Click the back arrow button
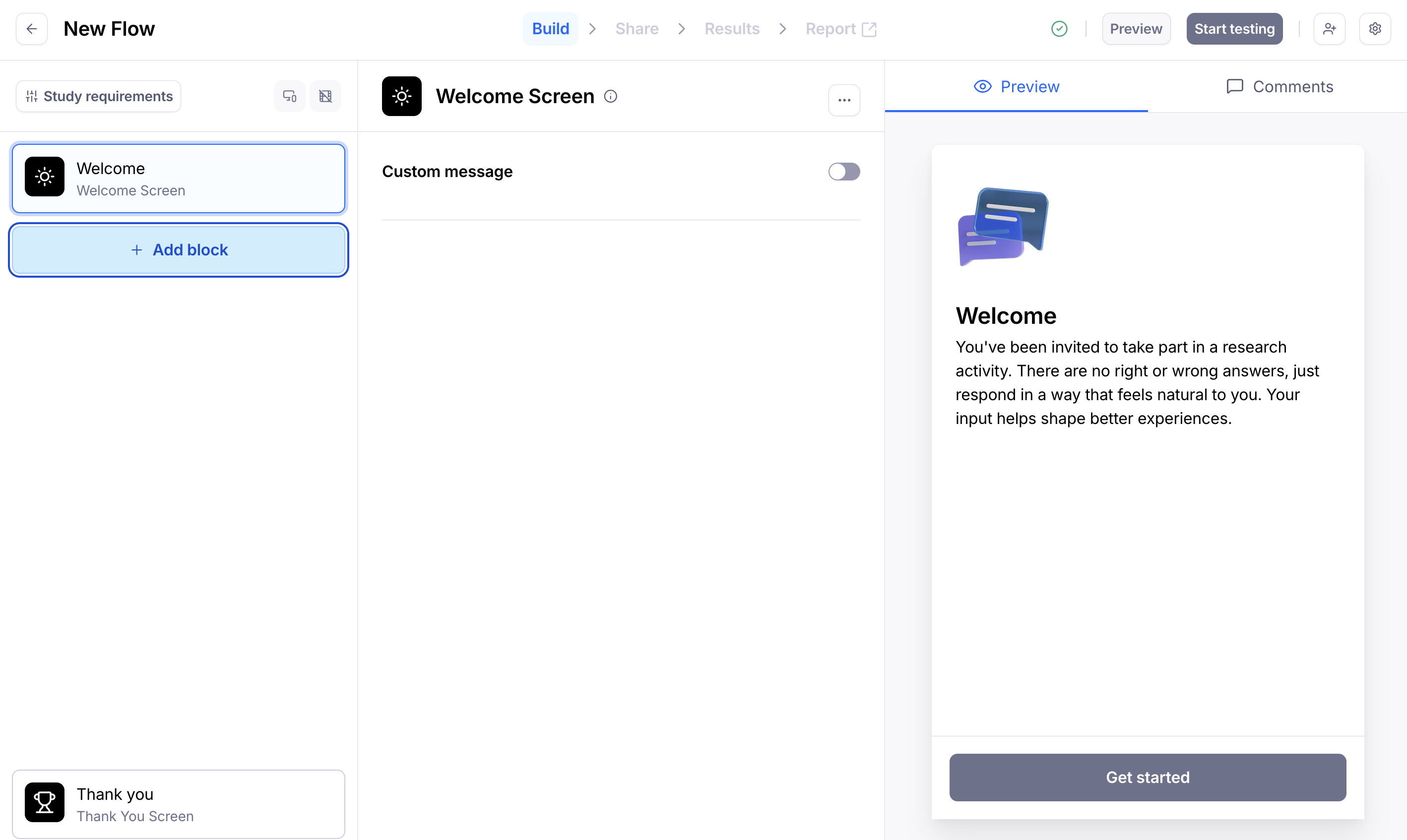Viewport: 1407px width, 840px height. (x=32, y=29)
